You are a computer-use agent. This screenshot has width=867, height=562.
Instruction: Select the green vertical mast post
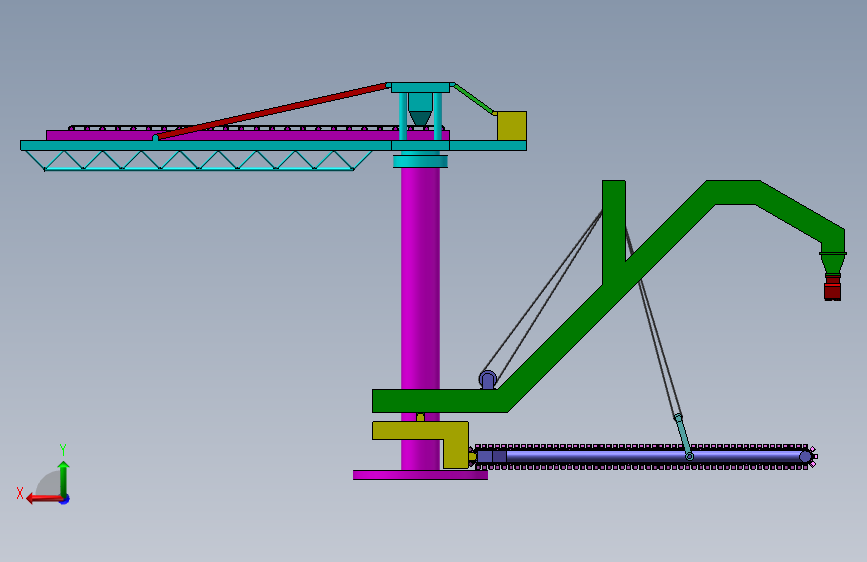(614, 232)
